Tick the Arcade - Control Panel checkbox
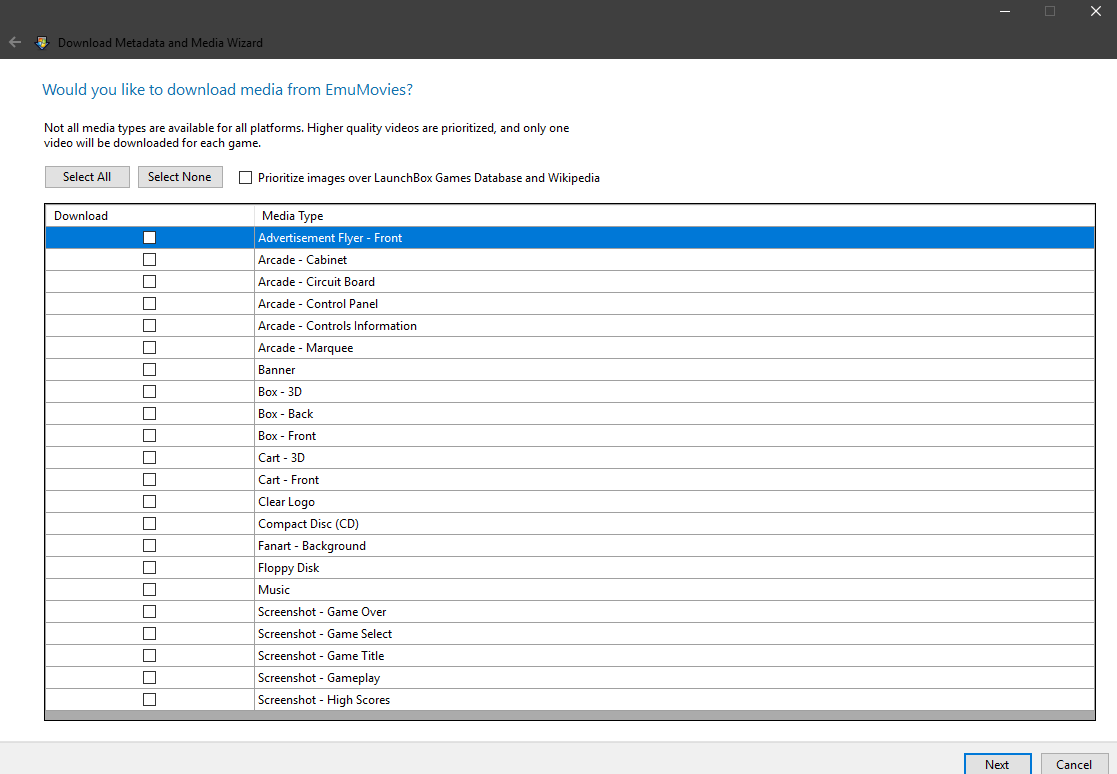 [150, 304]
